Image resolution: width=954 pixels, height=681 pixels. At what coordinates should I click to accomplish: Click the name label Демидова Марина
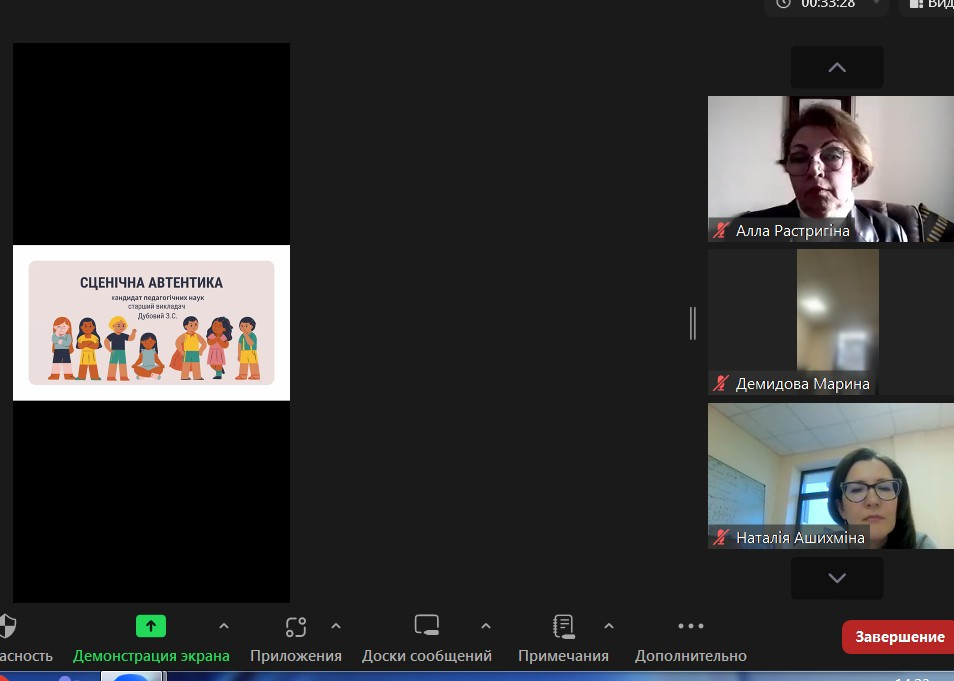pyautogui.click(x=803, y=384)
